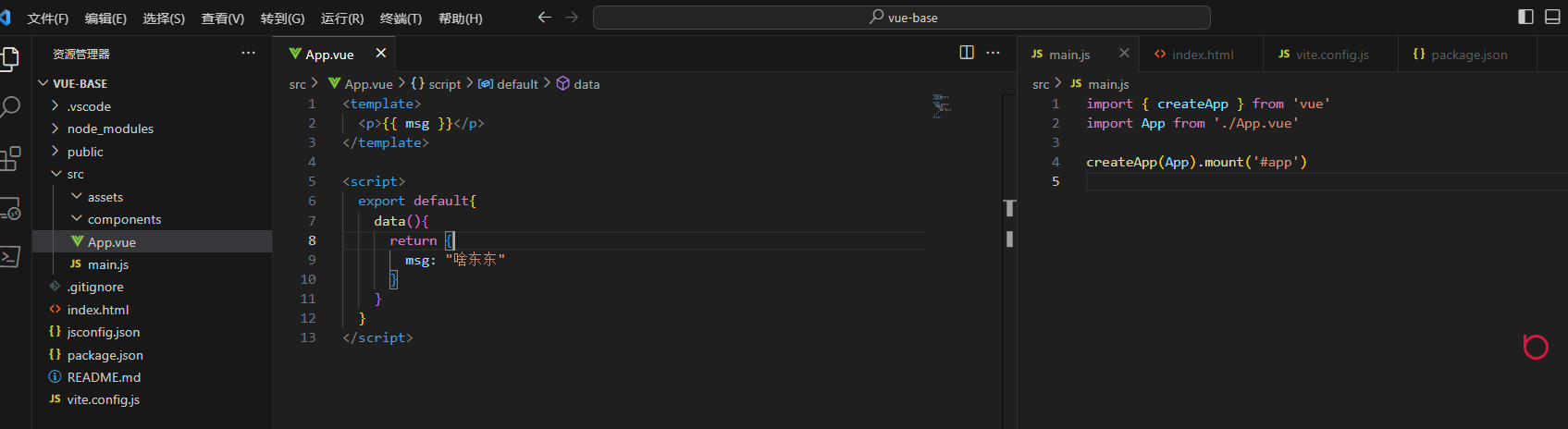Expand the node_modules folder

coord(110,129)
